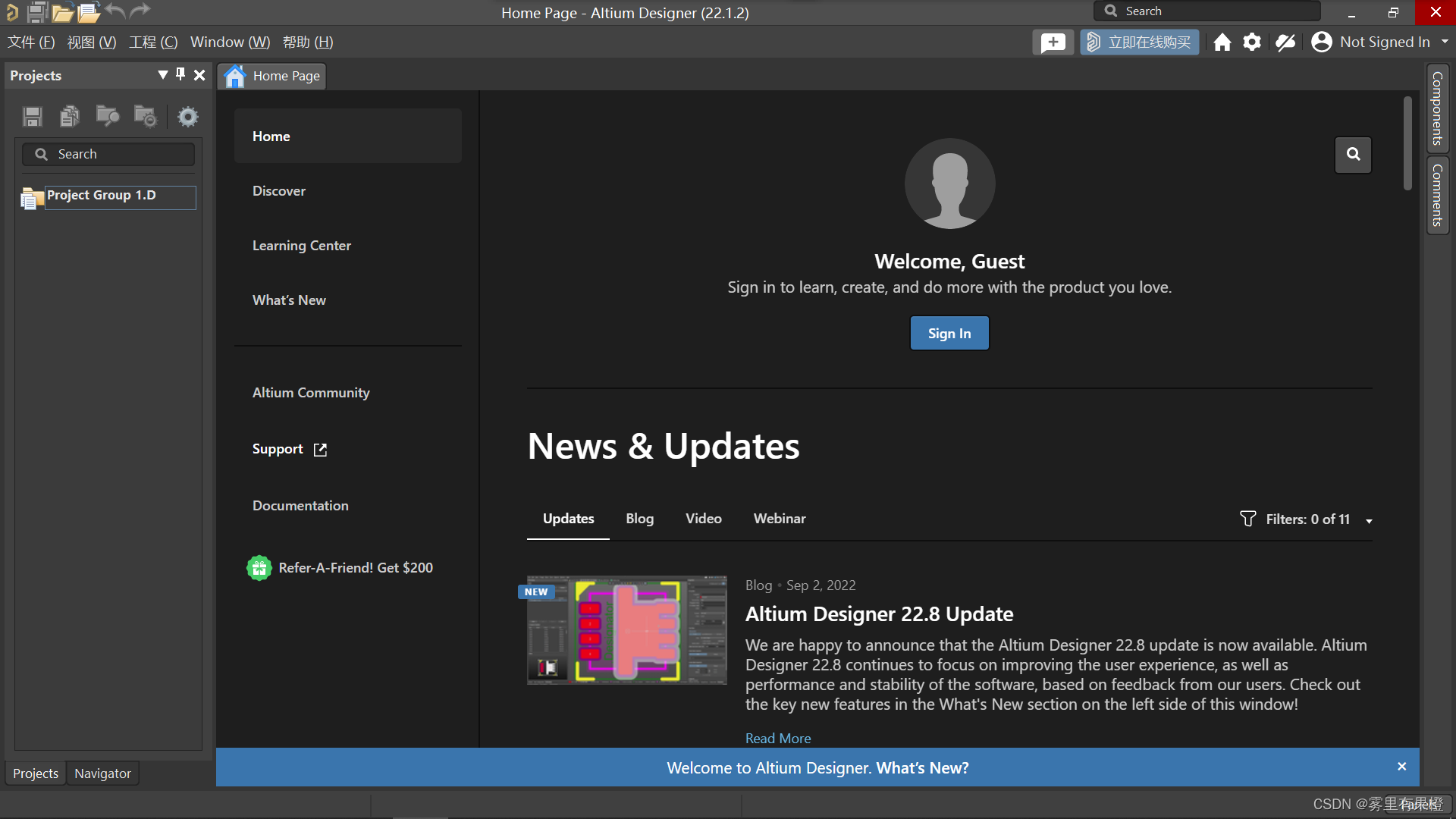
Task: Click the Save icon in title bar
Action: 37,11
